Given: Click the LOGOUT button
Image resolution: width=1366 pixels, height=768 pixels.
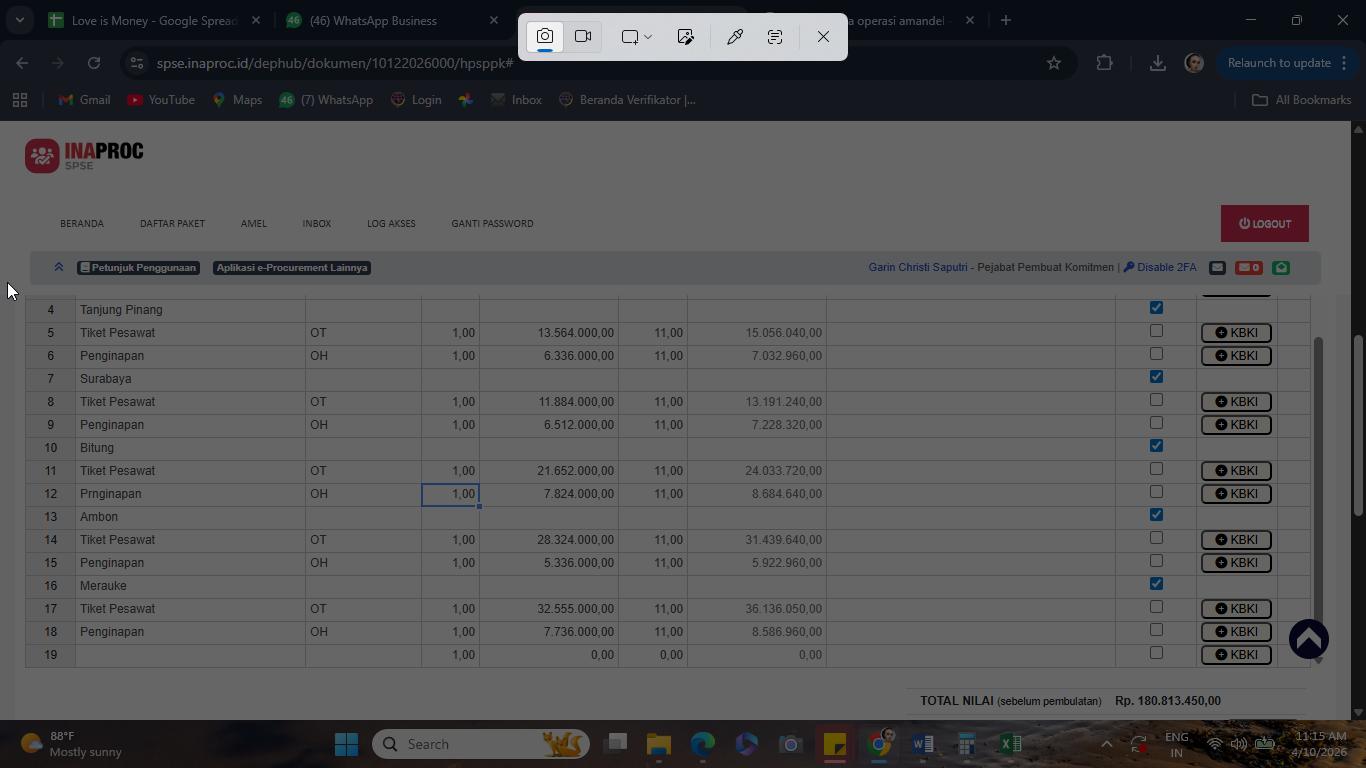Looking at the screenshot, I should [x=1265, y=224].
